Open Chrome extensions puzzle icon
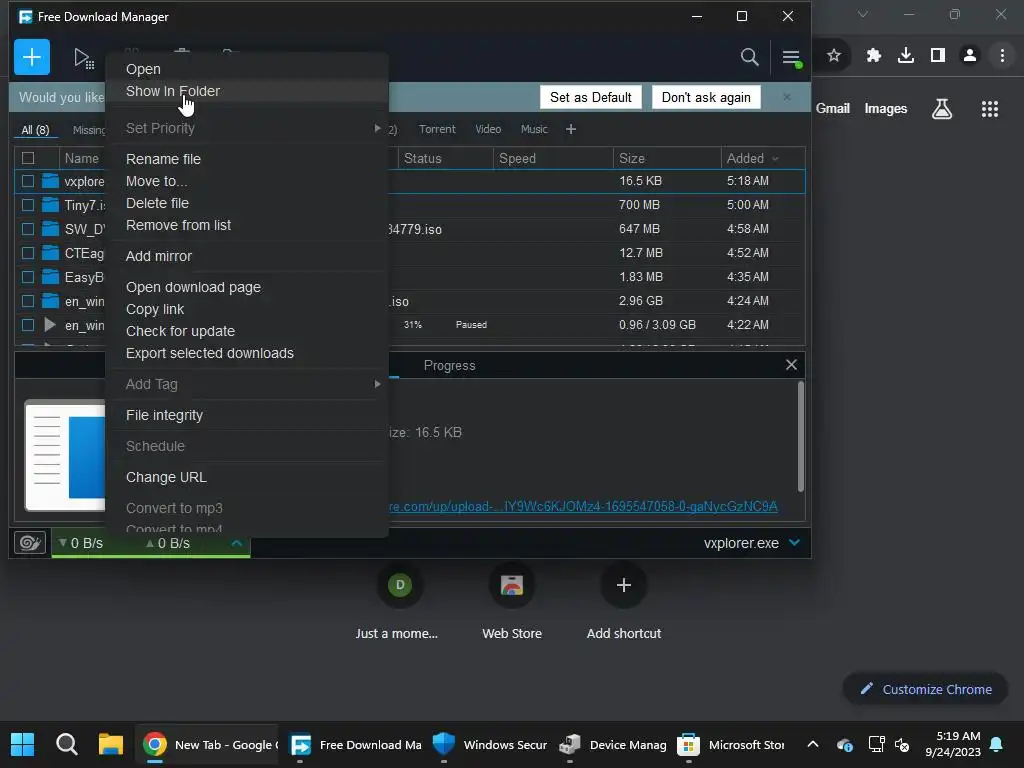This screenshot has height=768, width=1024. click(x=873, y=56)
